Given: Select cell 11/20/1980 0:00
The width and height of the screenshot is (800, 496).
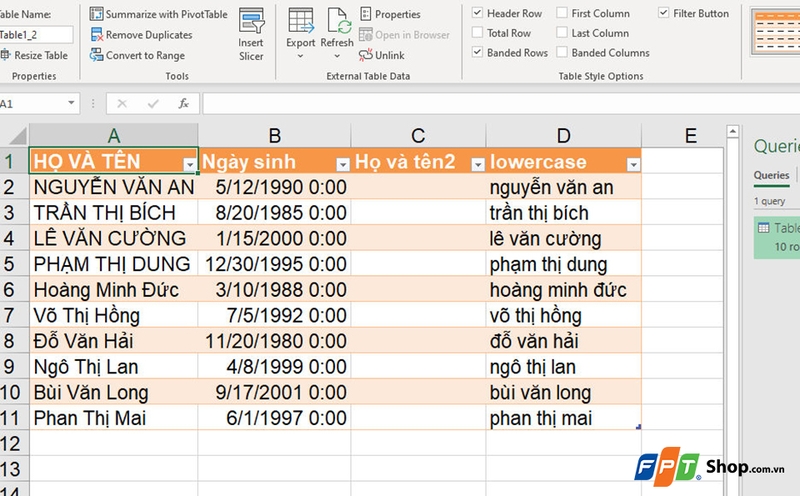Looking at the screenshot, I should pyautogui.click(x=274, y=340).
